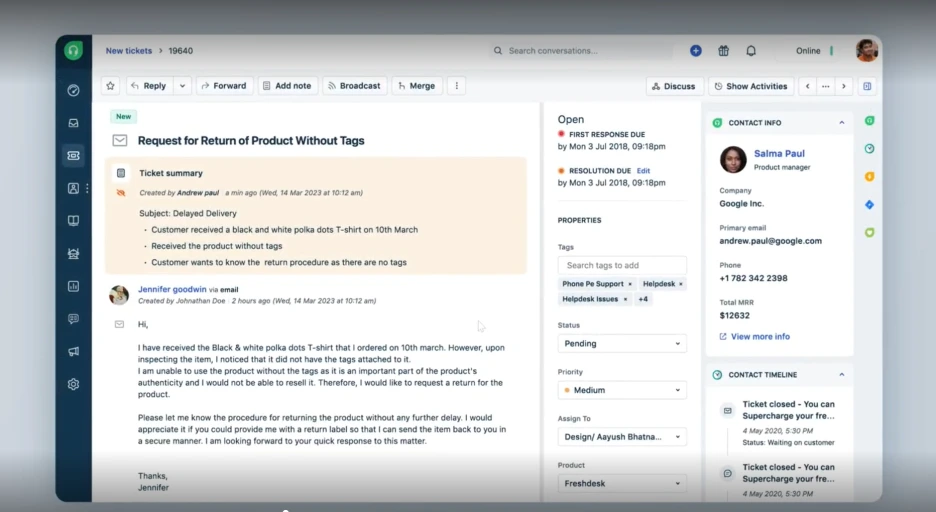Open the knowledge base book icon

(x=73, y=221)
